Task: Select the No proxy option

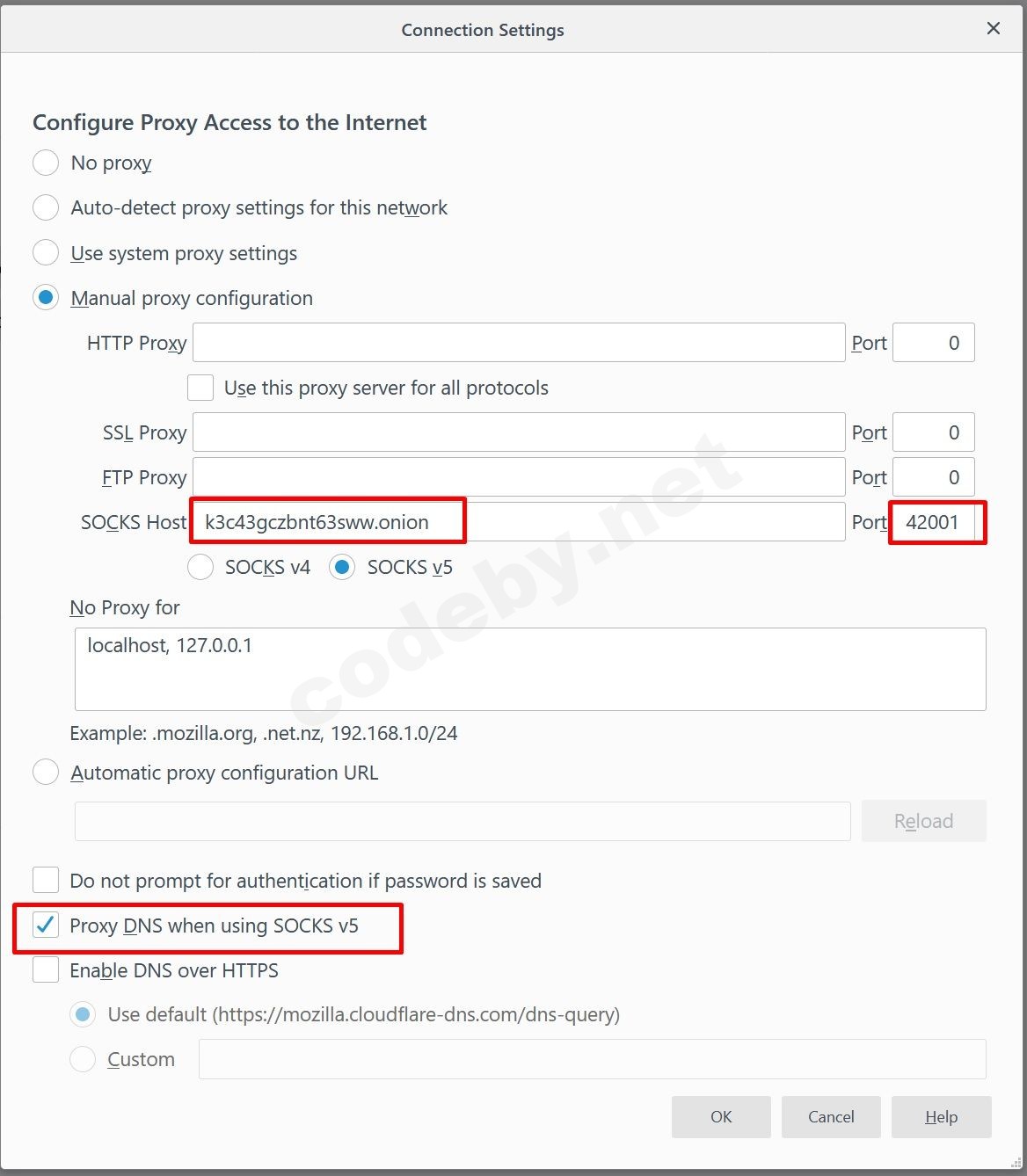Action: (46, 163)
